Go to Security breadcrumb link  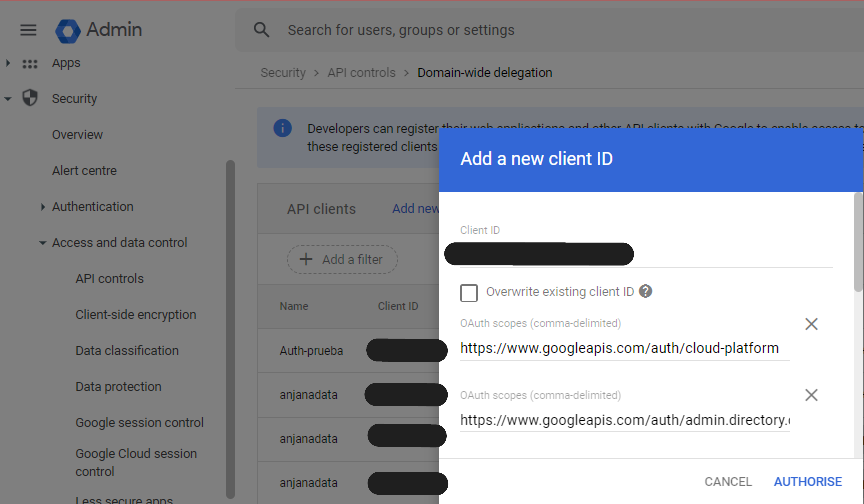pos(283,73)
